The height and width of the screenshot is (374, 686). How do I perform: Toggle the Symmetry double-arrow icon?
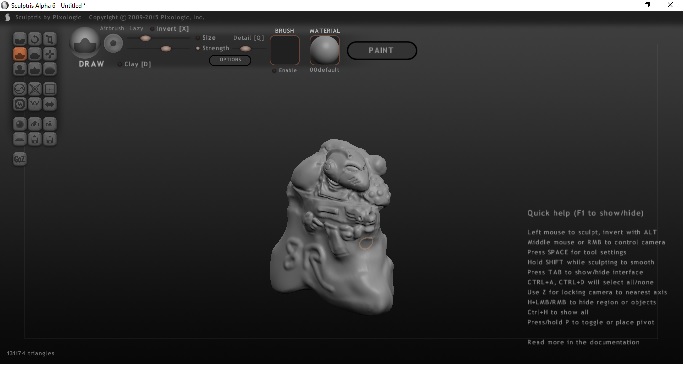[50, 104]
